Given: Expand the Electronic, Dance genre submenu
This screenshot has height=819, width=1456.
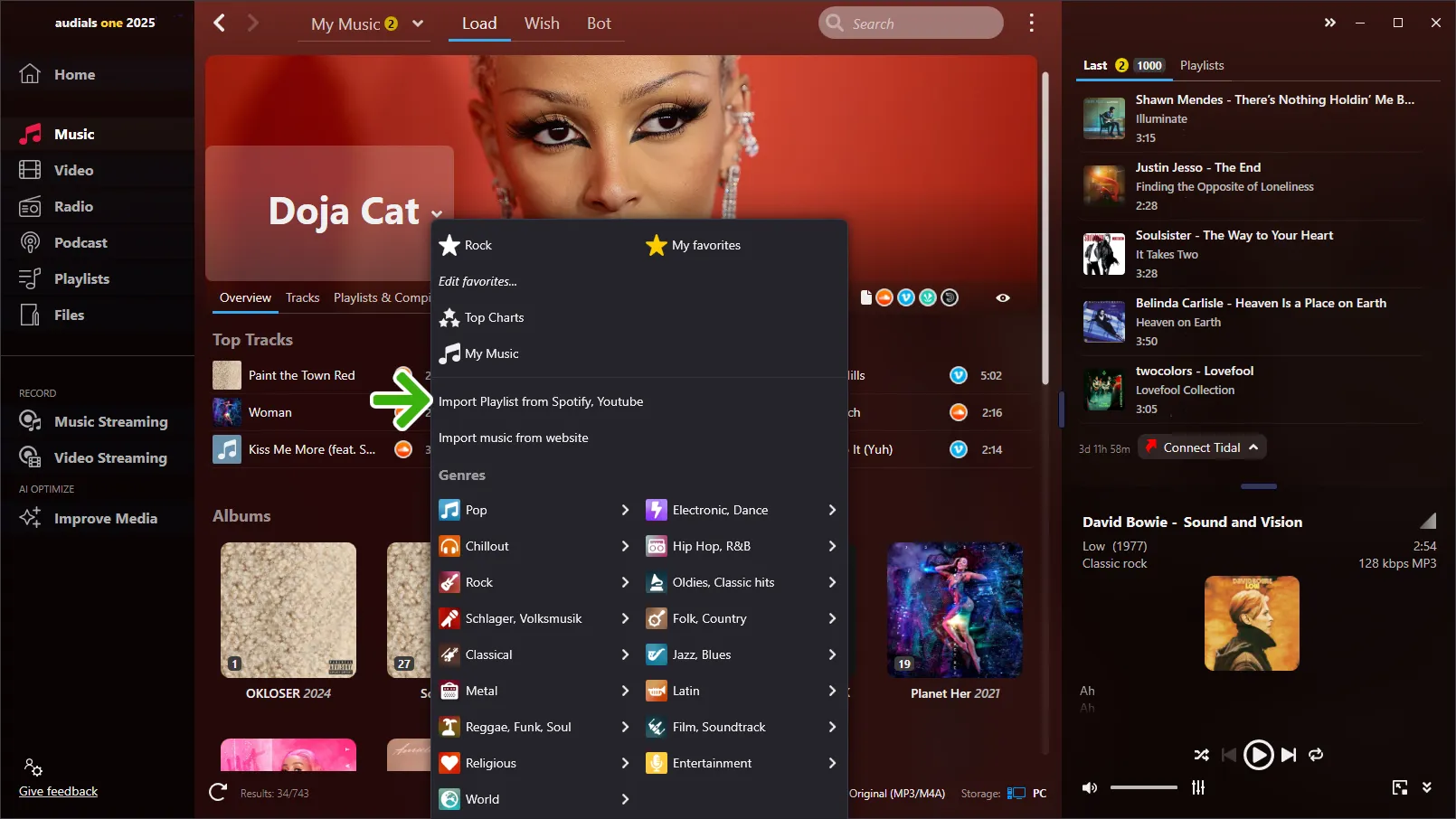Looking at the screenshot, I should tap(832, 510).
